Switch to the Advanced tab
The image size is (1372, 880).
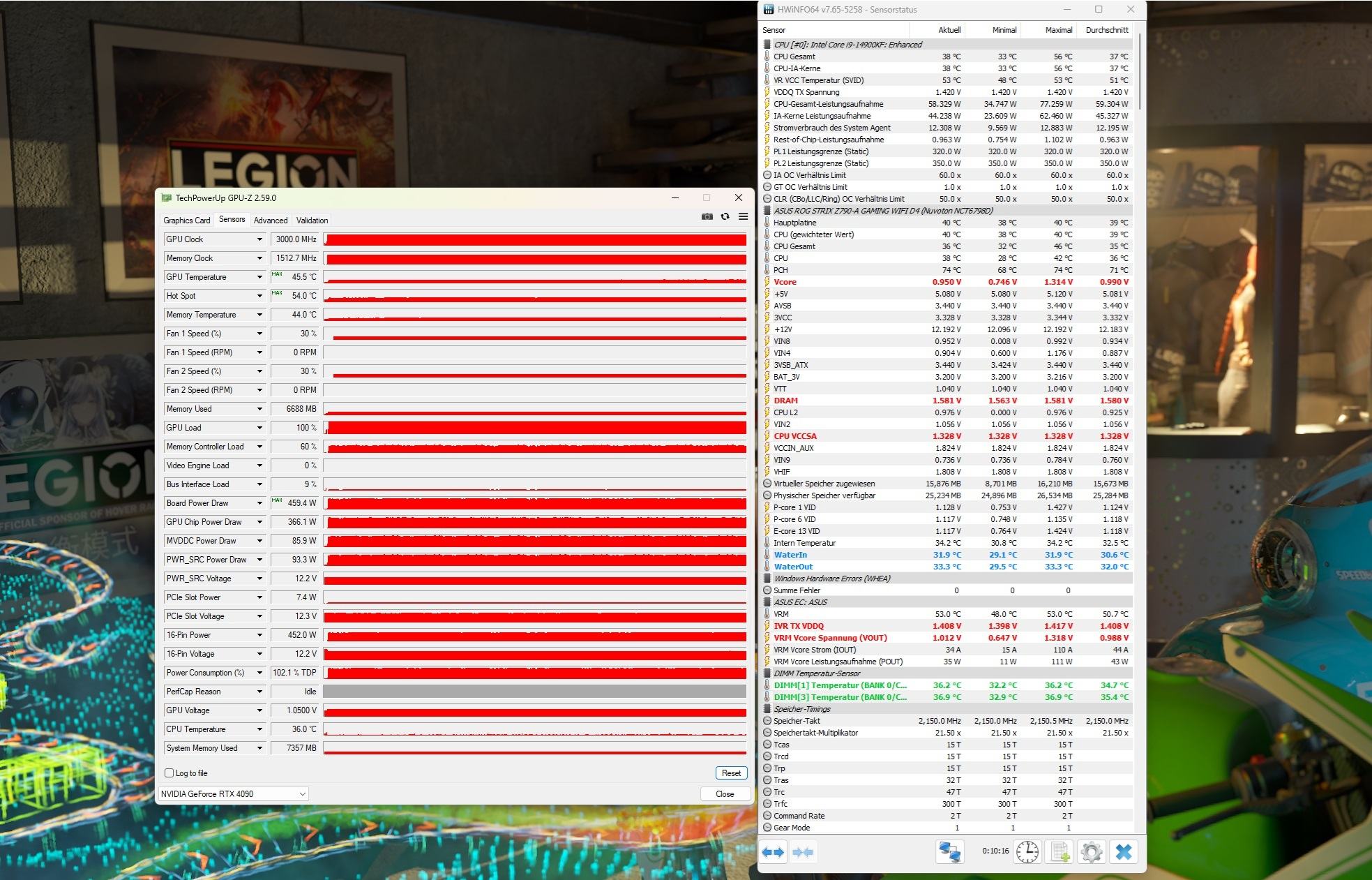[271, 221]
